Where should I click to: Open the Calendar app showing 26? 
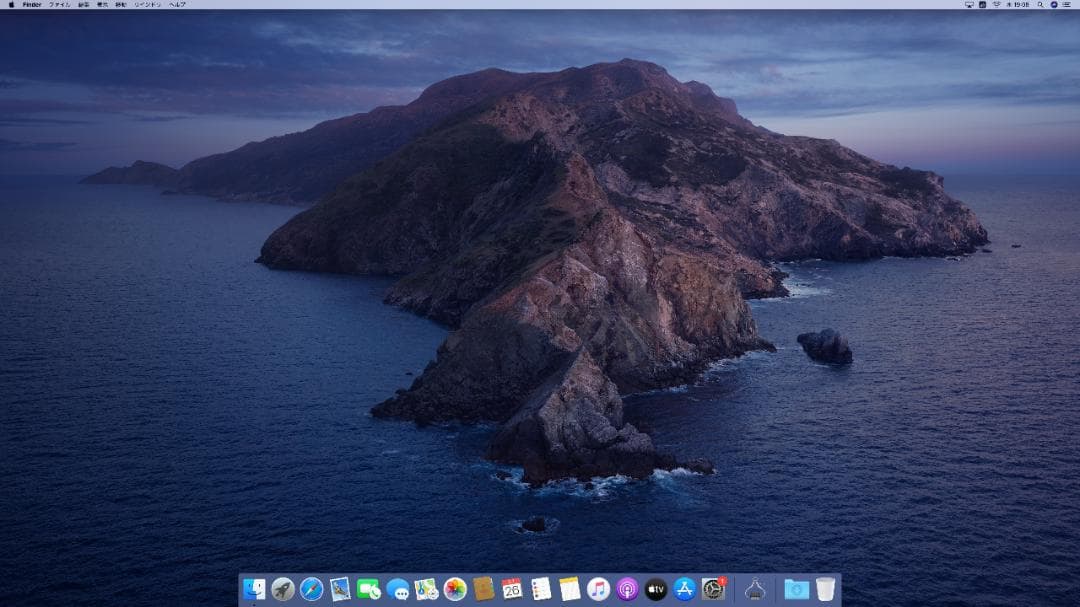coord(512,589)
